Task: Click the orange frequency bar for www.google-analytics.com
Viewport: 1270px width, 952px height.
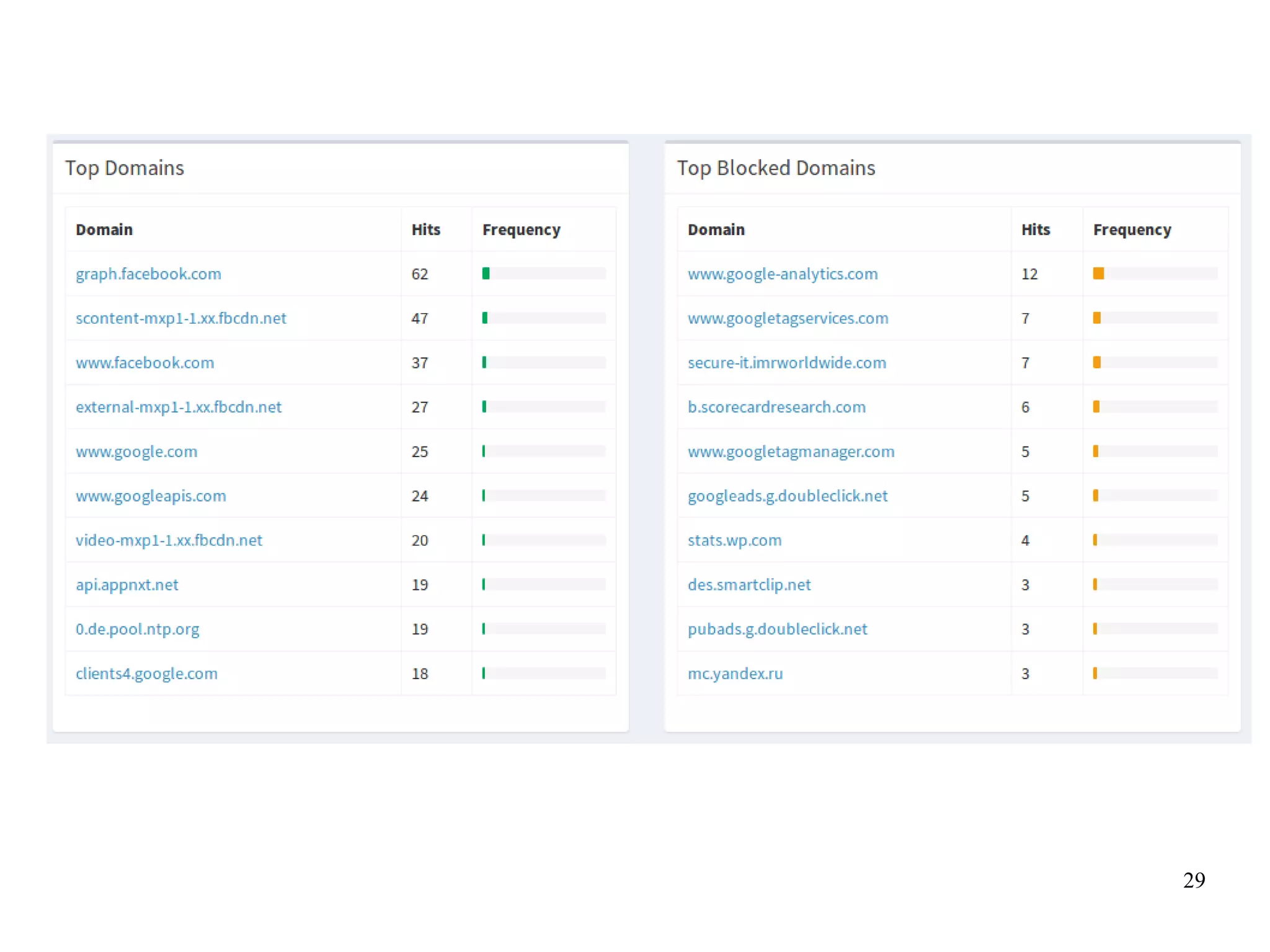Action: (1098, 274)
